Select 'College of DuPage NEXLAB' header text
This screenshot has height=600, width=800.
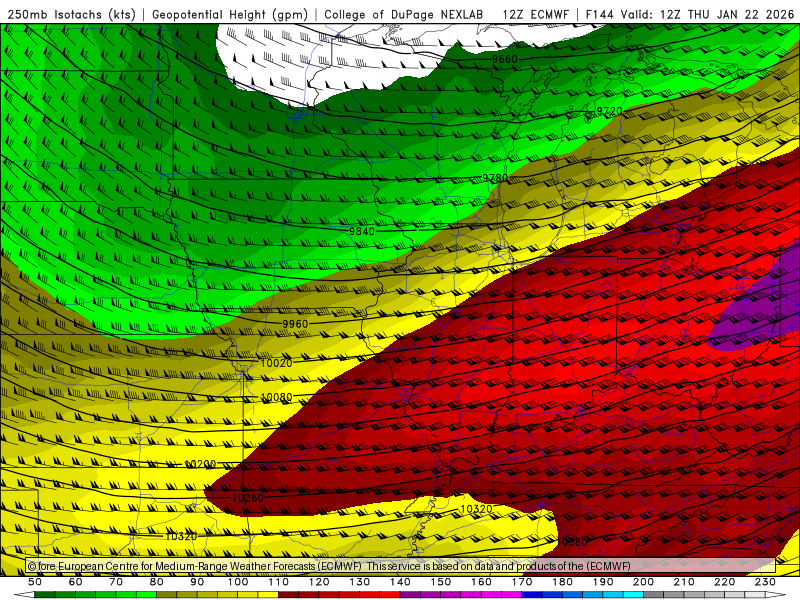404,14
